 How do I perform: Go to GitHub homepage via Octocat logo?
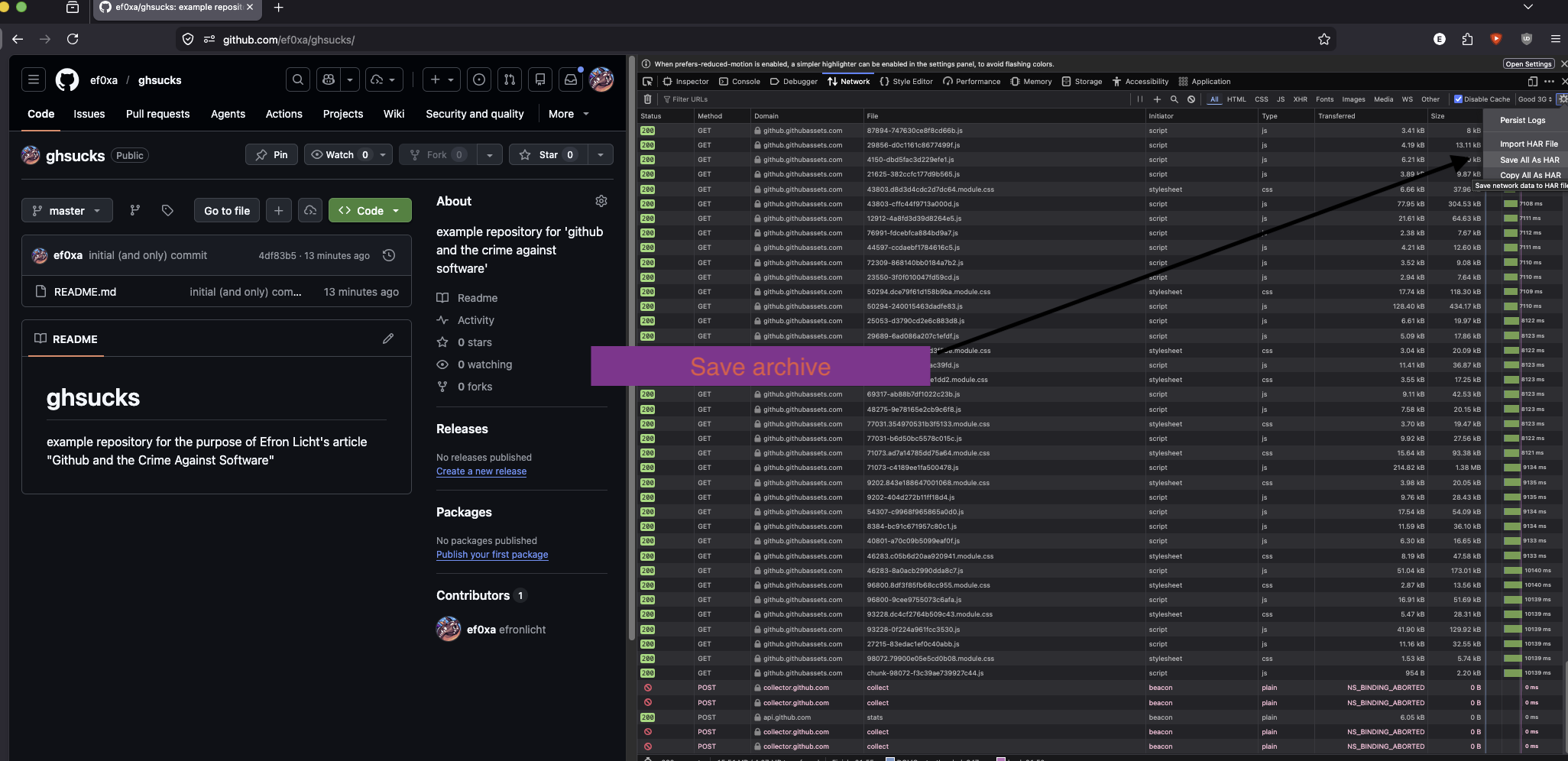(67, 79)
